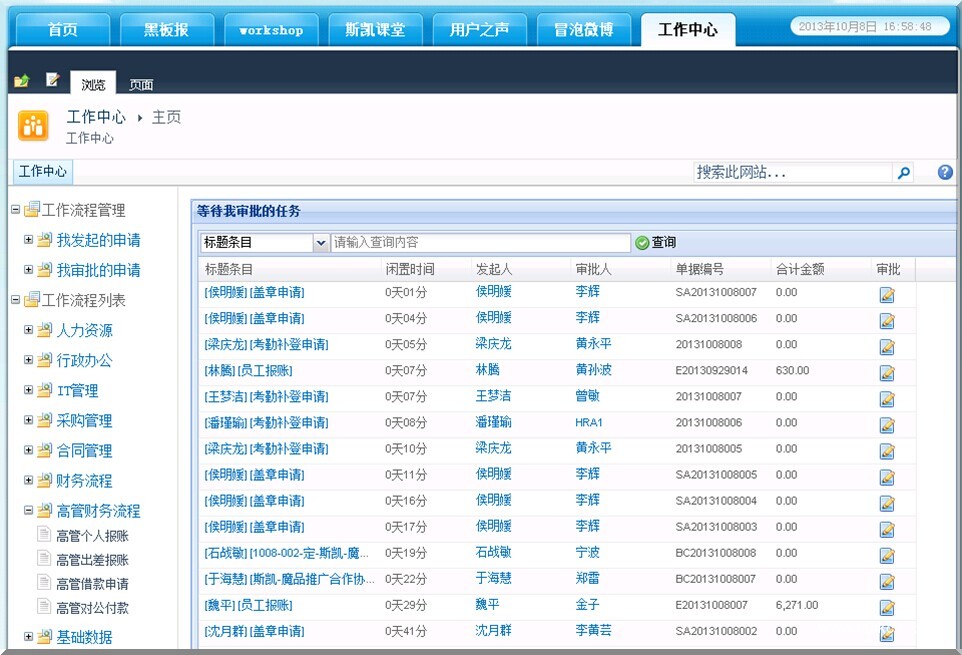962x655 pixels.
Task: Click approve icon for 林腾 员工报账 row
Action: (886, 372)
